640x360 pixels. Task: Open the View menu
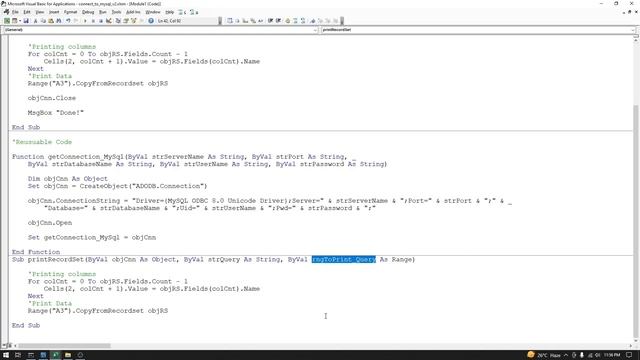pos(40,12)
